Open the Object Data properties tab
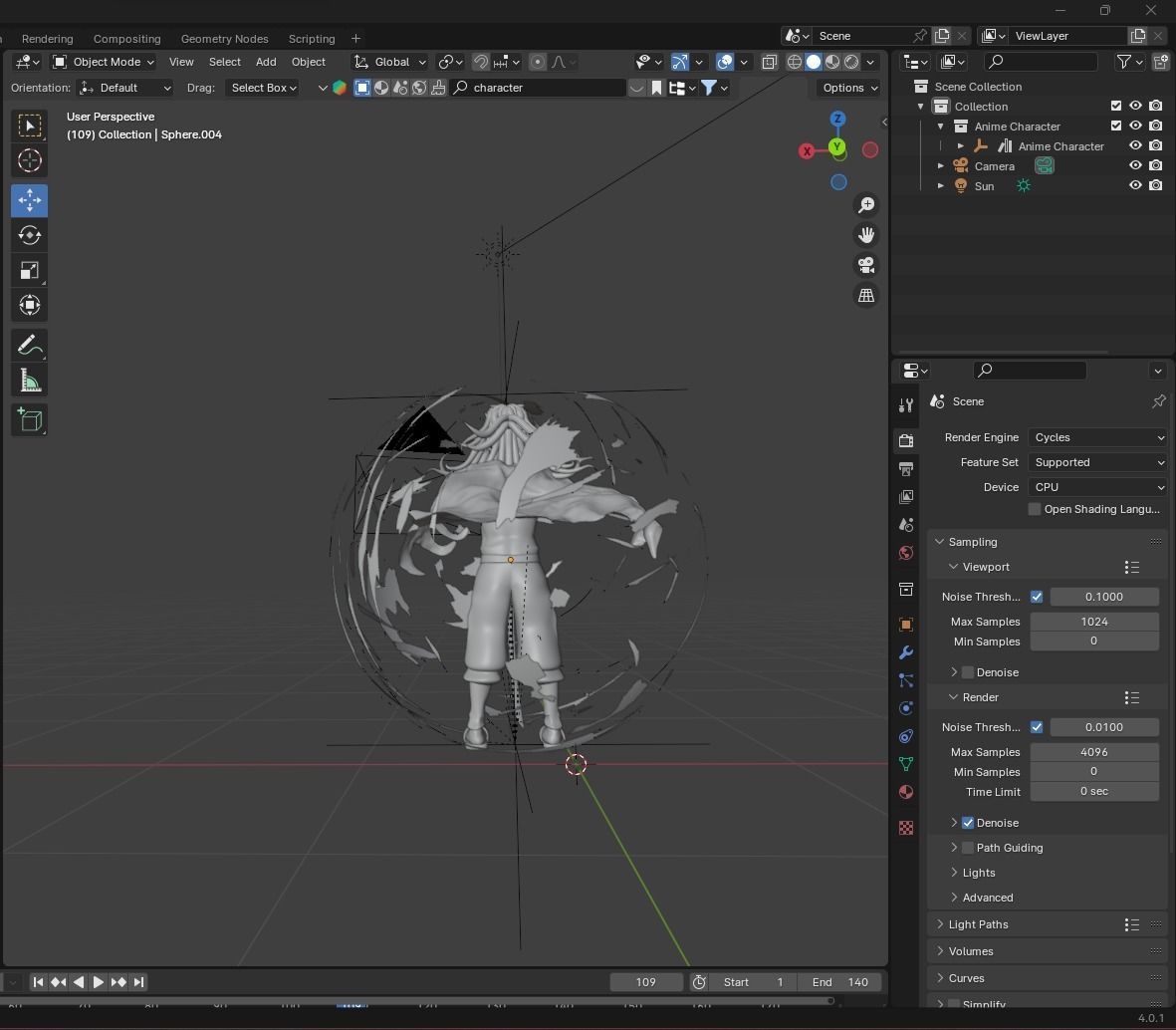 point(906,764)
